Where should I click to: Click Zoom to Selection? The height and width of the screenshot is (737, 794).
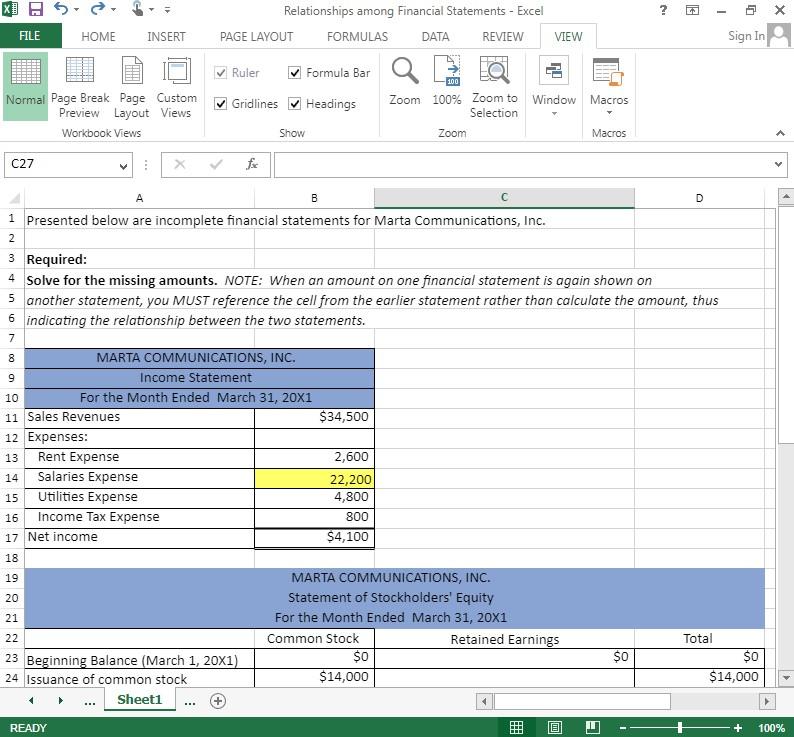coord(494,87)
